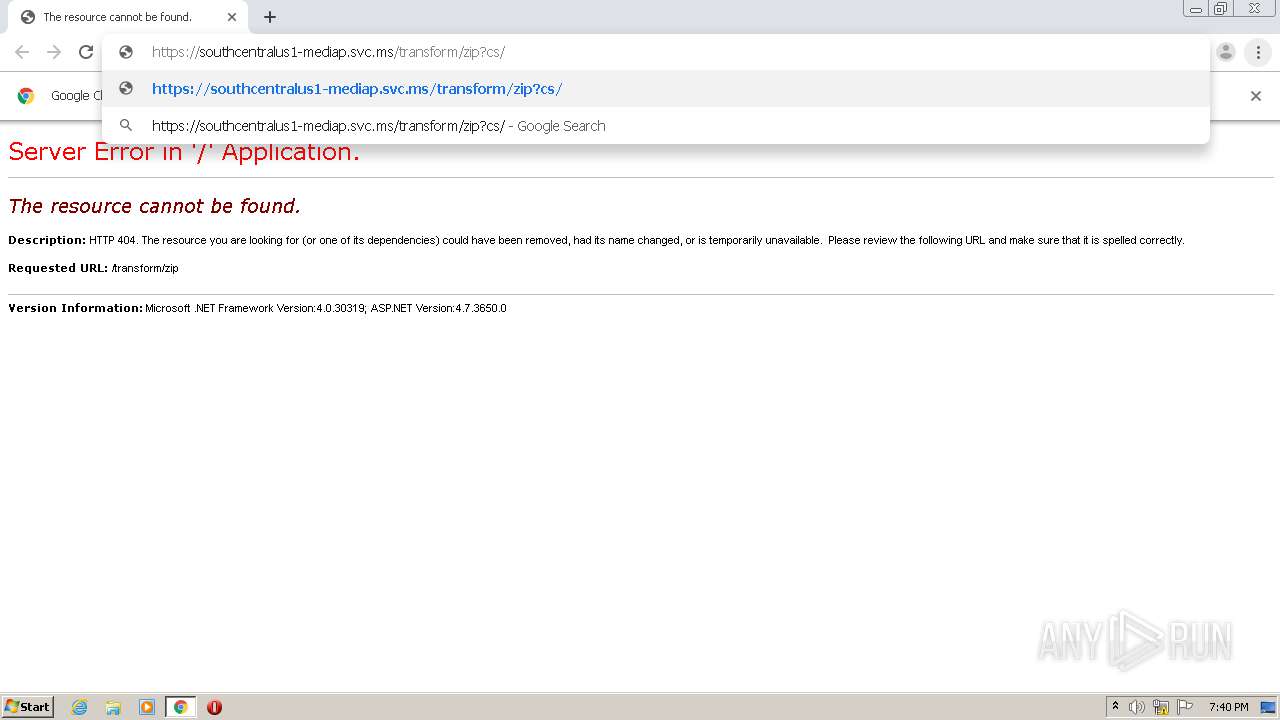Open the network tray icon

(x=1161, y=707)
